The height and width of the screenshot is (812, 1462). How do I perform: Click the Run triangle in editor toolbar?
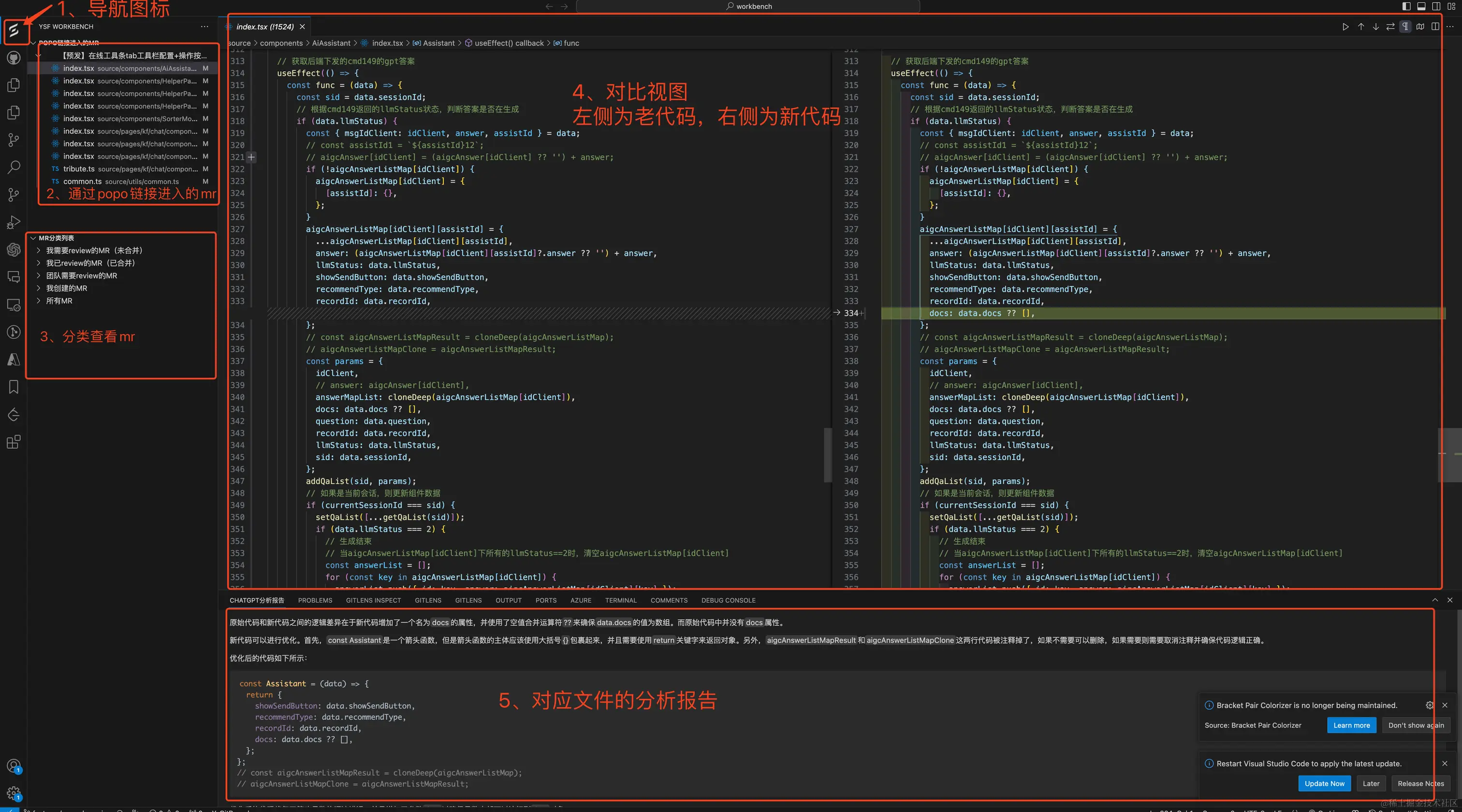click(1345, 27)
